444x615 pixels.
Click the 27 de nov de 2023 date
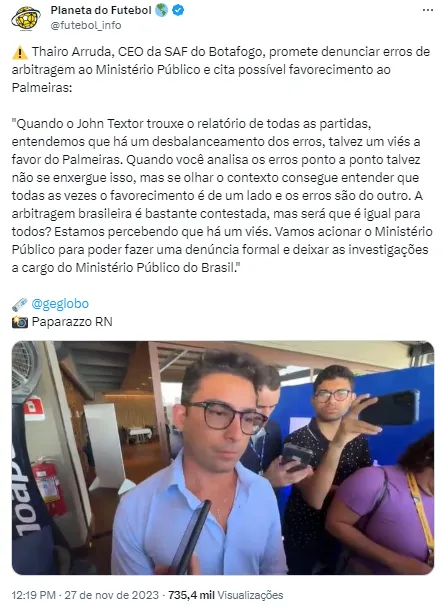click(111, 595)
